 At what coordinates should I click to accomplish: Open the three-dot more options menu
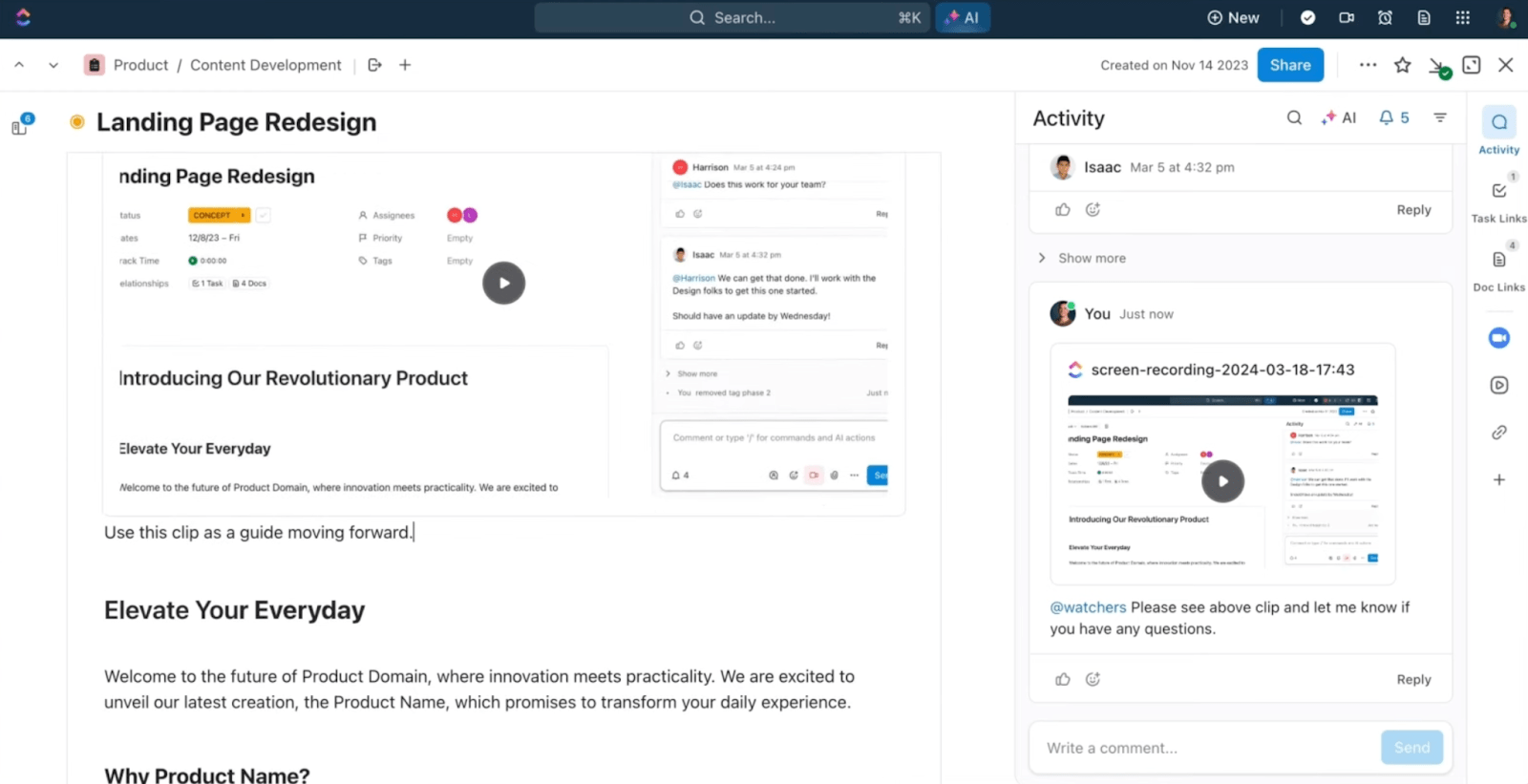[x=1368, y=65]
